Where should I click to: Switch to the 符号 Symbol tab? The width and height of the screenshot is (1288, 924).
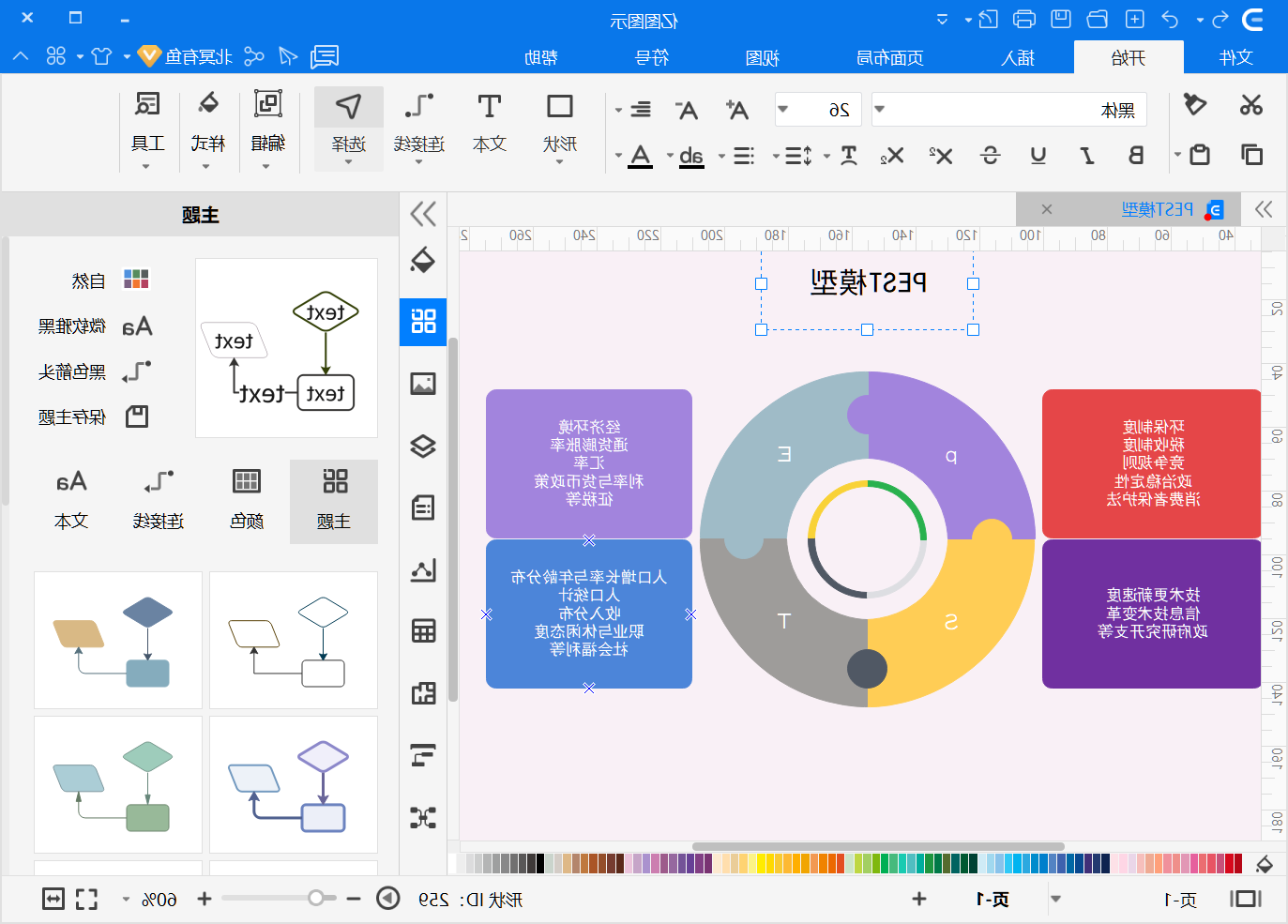(x=651, y=57)
